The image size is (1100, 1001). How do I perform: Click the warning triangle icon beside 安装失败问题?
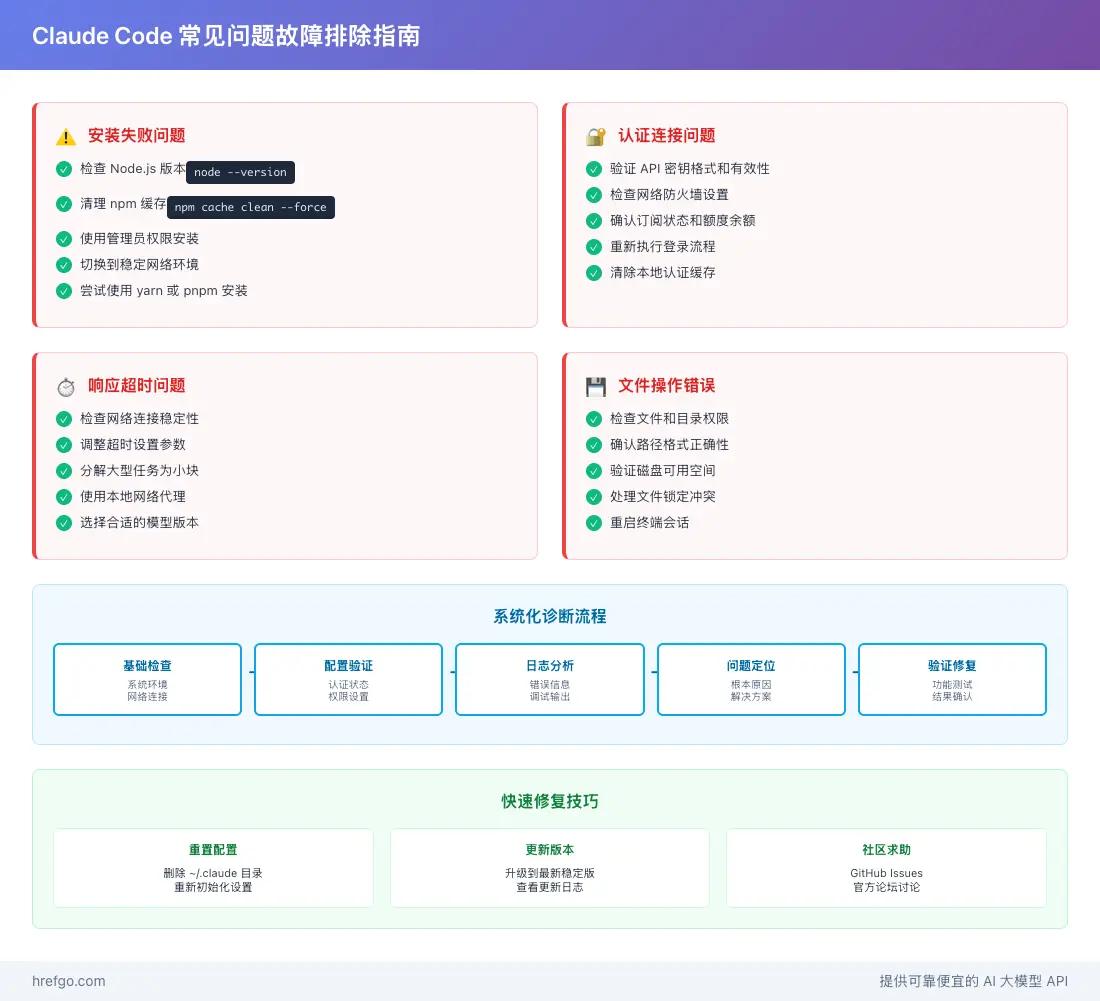pyautogui.click(x=66, y=137)
